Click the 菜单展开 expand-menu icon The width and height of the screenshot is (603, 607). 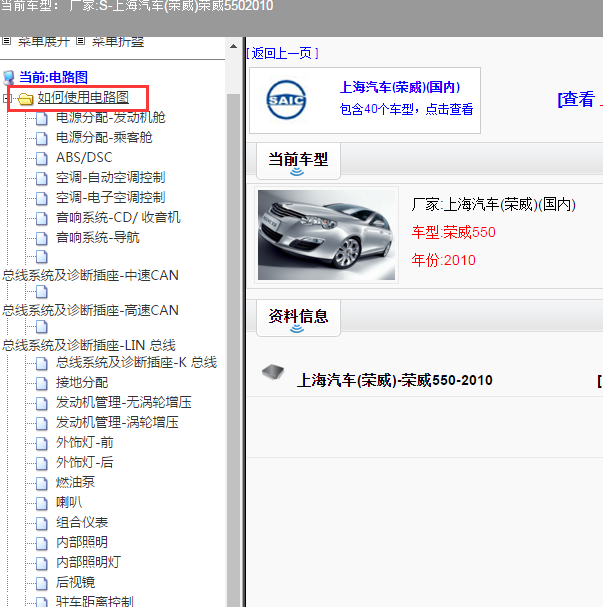tap(7, 40)
